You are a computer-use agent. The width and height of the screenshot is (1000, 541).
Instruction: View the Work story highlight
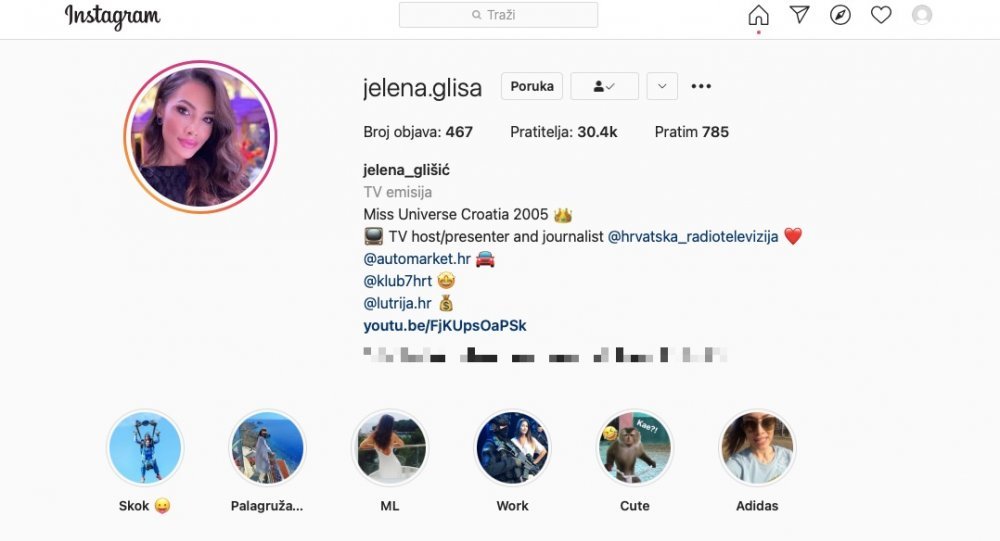[512, 448]
